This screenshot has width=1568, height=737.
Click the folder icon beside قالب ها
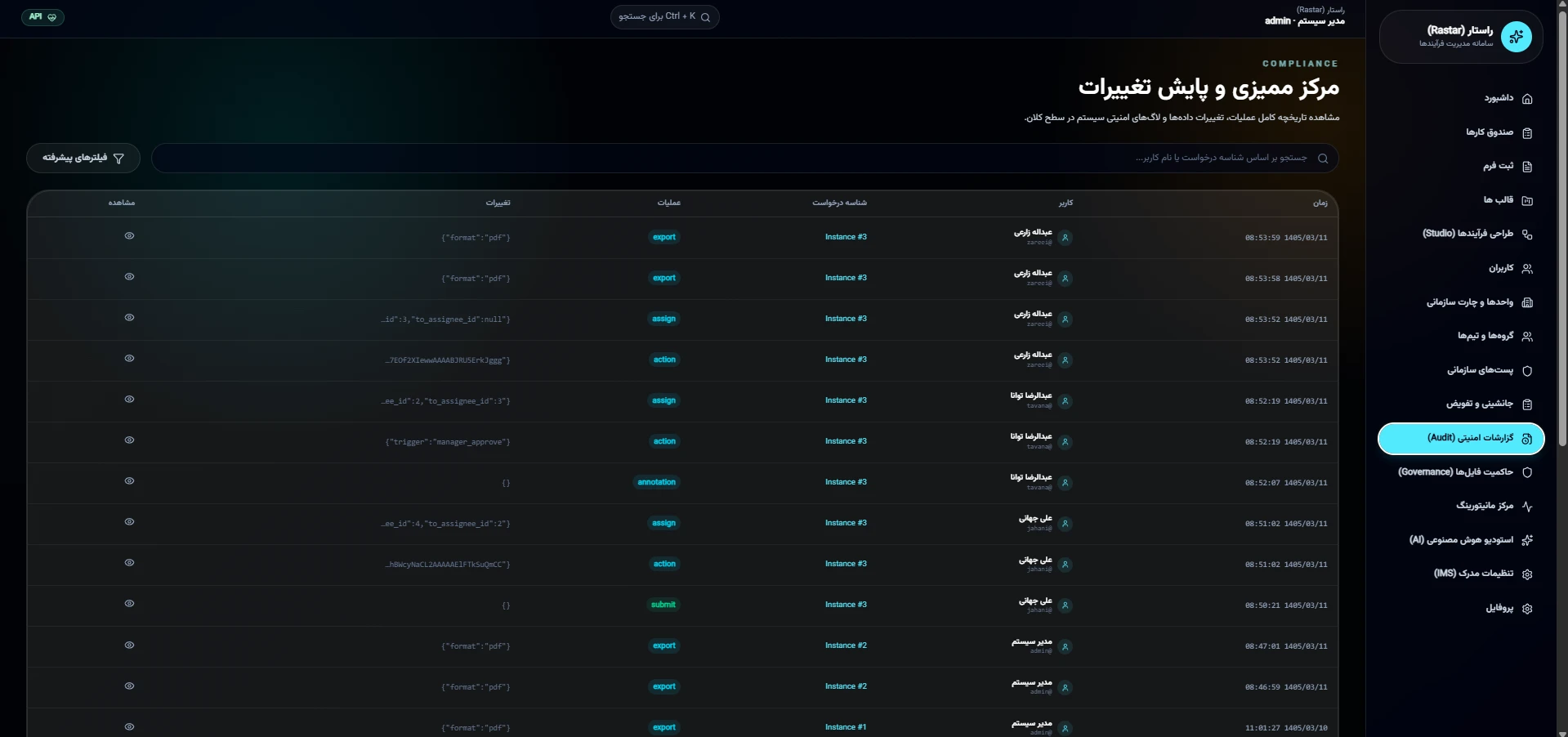1527,201
